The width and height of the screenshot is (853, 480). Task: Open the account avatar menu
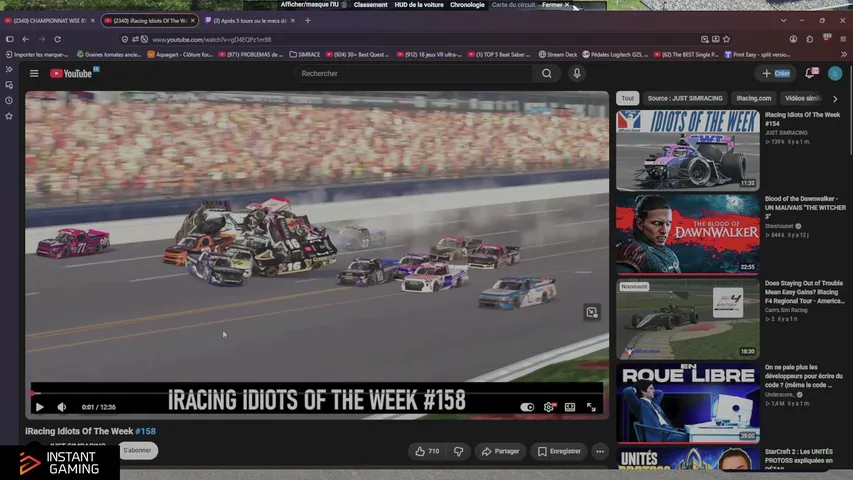click(835, 73)
